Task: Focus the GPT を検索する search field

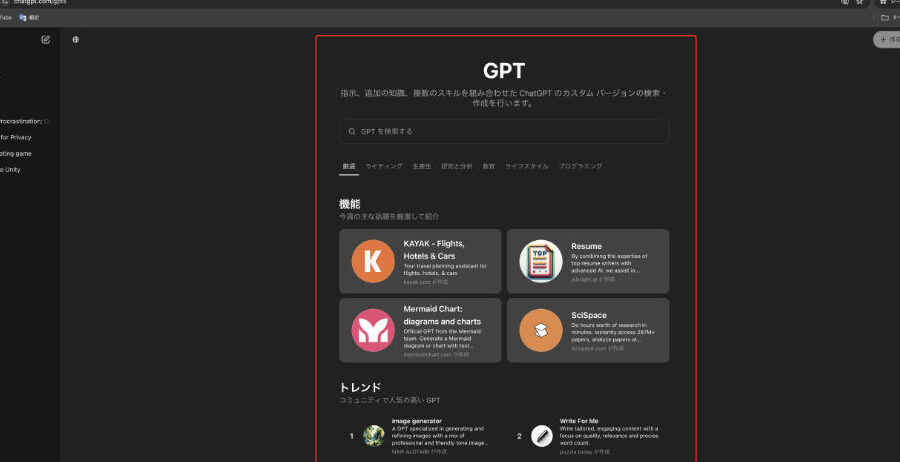Action: [x=504, y=131]
